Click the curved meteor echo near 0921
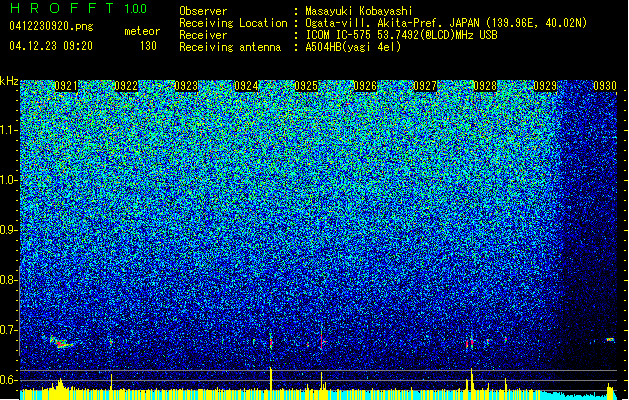The image size is (629, 400). (x=61, y=342)
